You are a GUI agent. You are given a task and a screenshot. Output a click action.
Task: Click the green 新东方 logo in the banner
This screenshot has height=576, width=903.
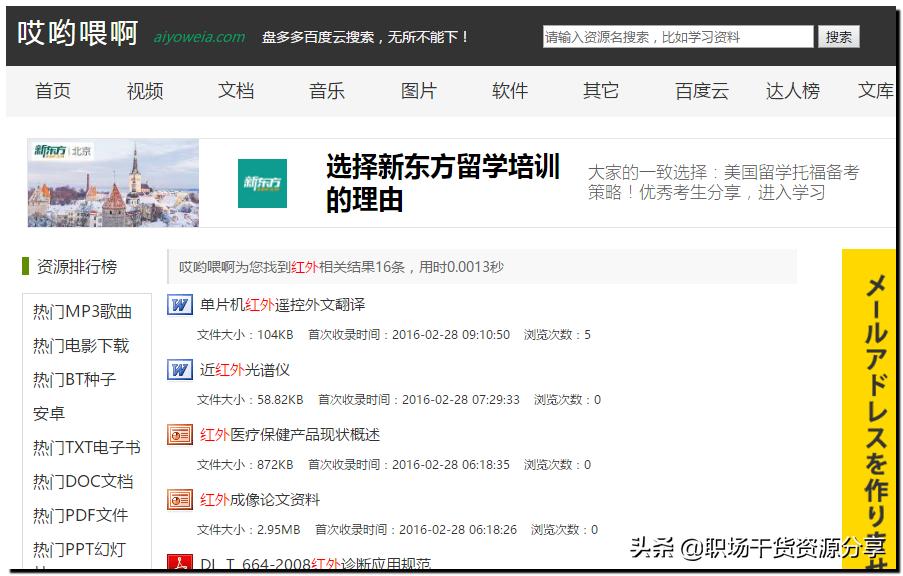coord(262,183)
